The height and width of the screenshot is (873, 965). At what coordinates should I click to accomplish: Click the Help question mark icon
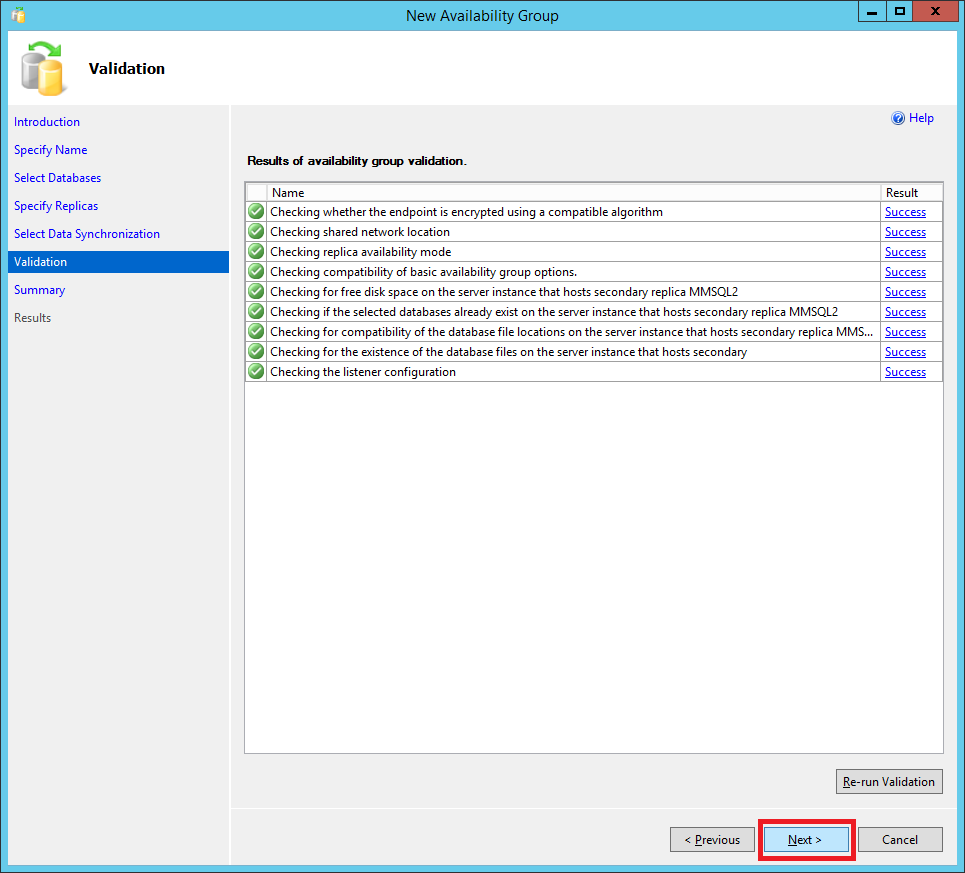[898, 118]
